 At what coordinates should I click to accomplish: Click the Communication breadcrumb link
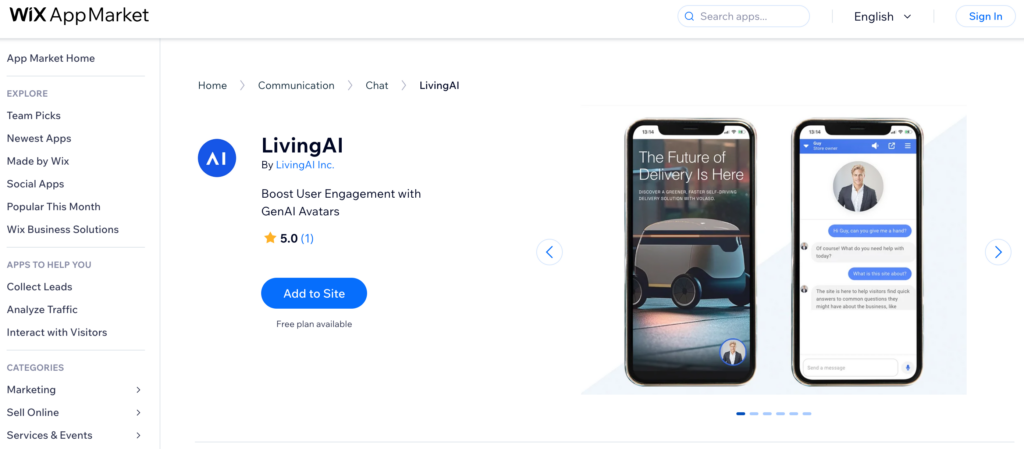tap(296, 85)
